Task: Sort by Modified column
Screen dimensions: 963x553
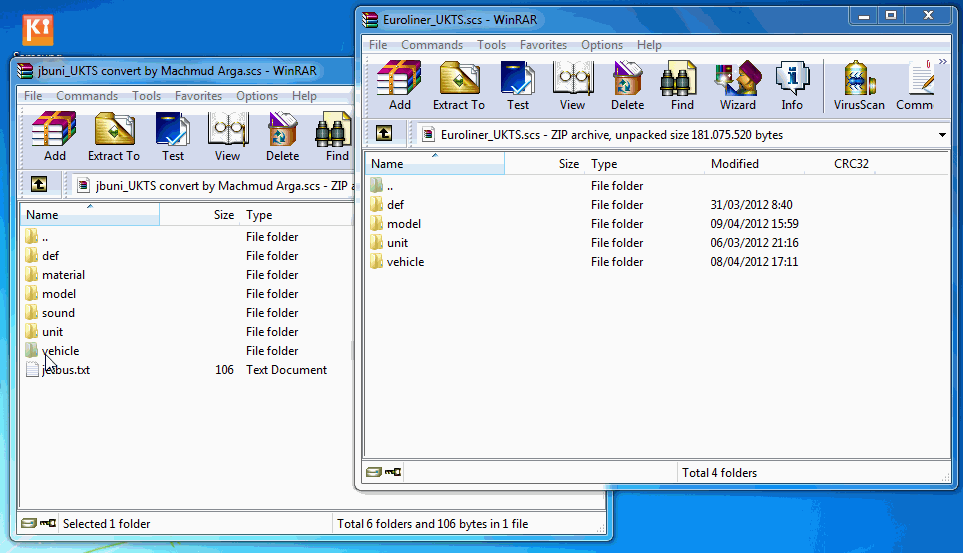Action: pos(754,163)
